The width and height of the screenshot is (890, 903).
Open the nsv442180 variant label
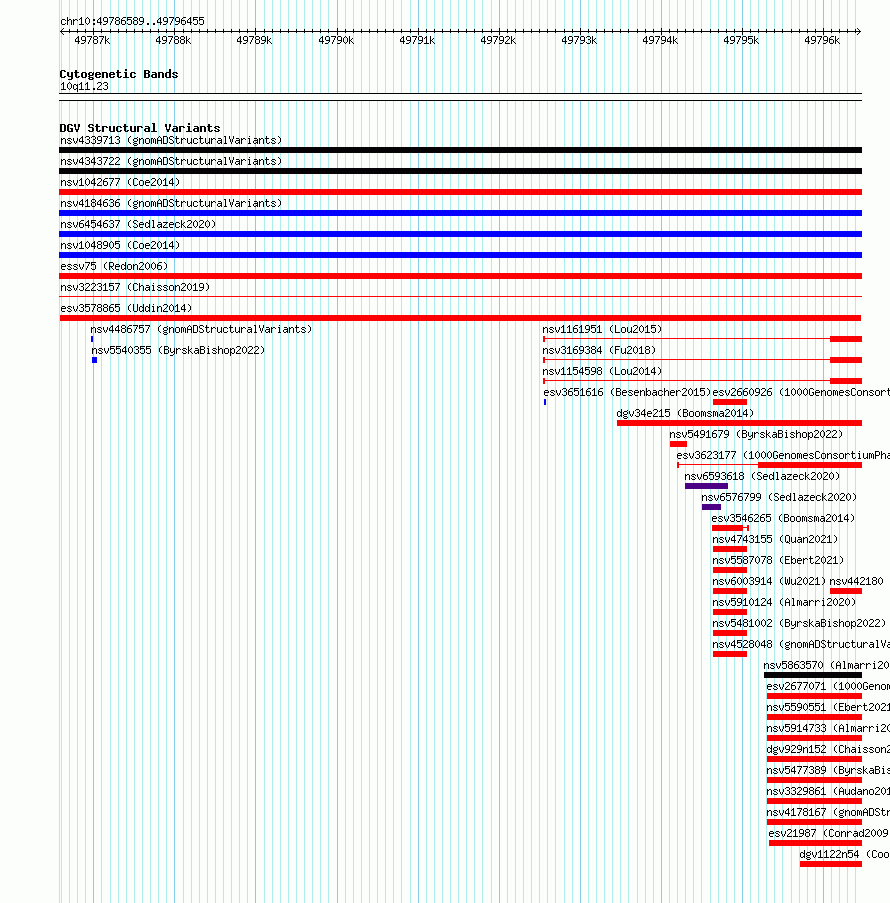click(856, 582)
